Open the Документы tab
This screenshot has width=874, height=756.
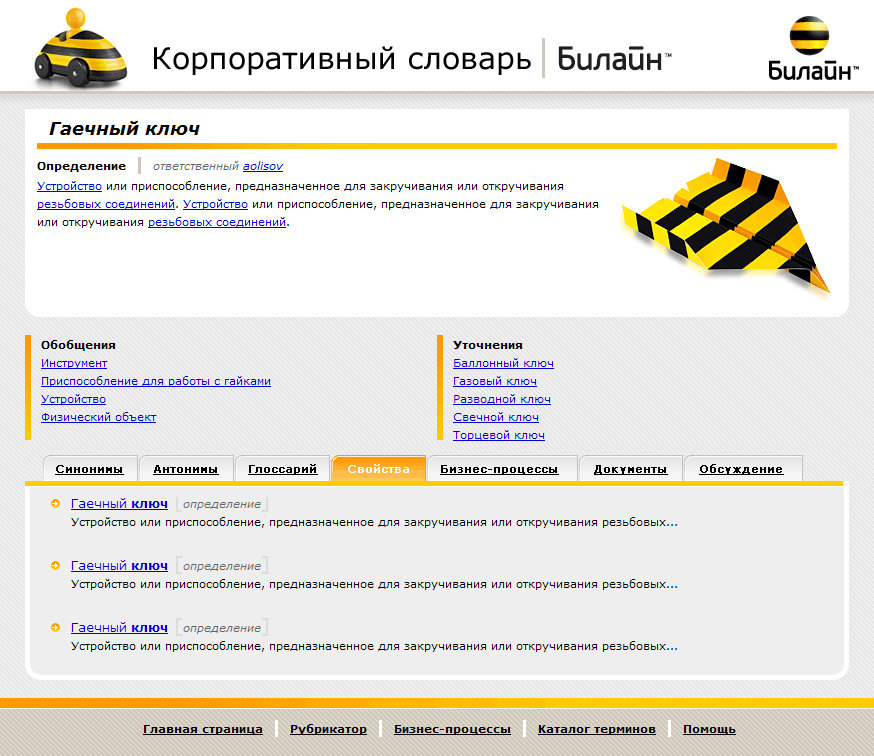630,468
